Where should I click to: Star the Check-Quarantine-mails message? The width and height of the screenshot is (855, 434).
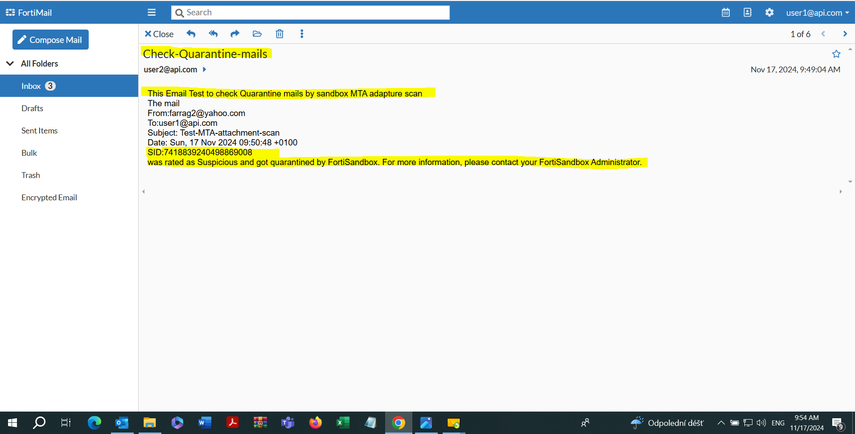tap(836, 54)
